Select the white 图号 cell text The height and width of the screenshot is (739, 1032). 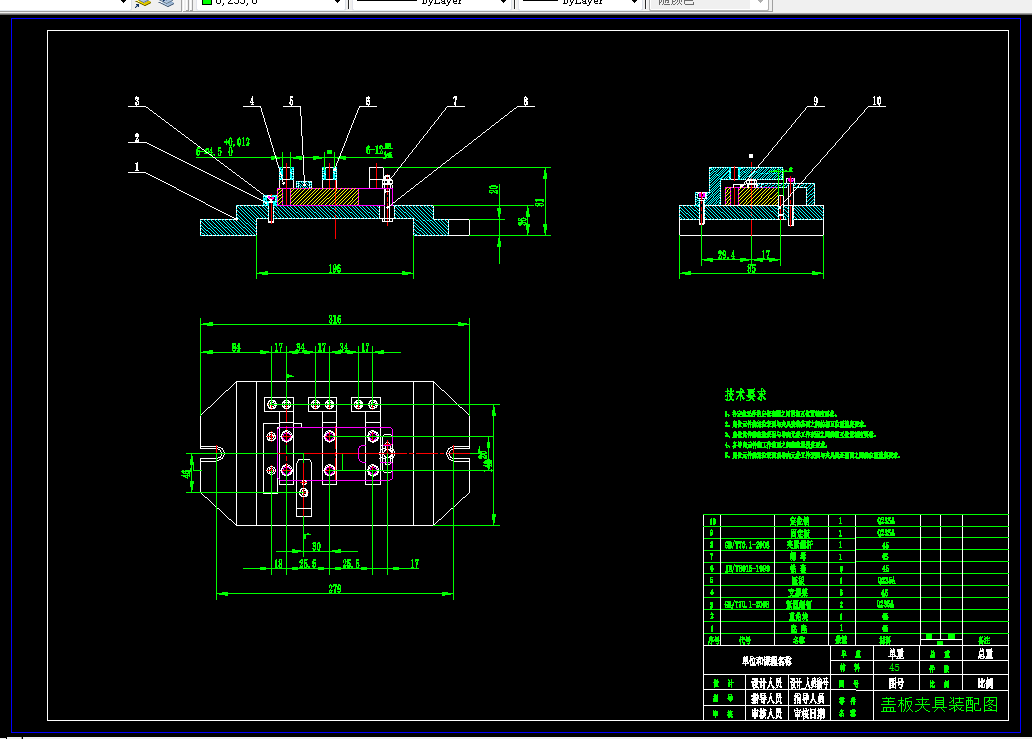896,684
